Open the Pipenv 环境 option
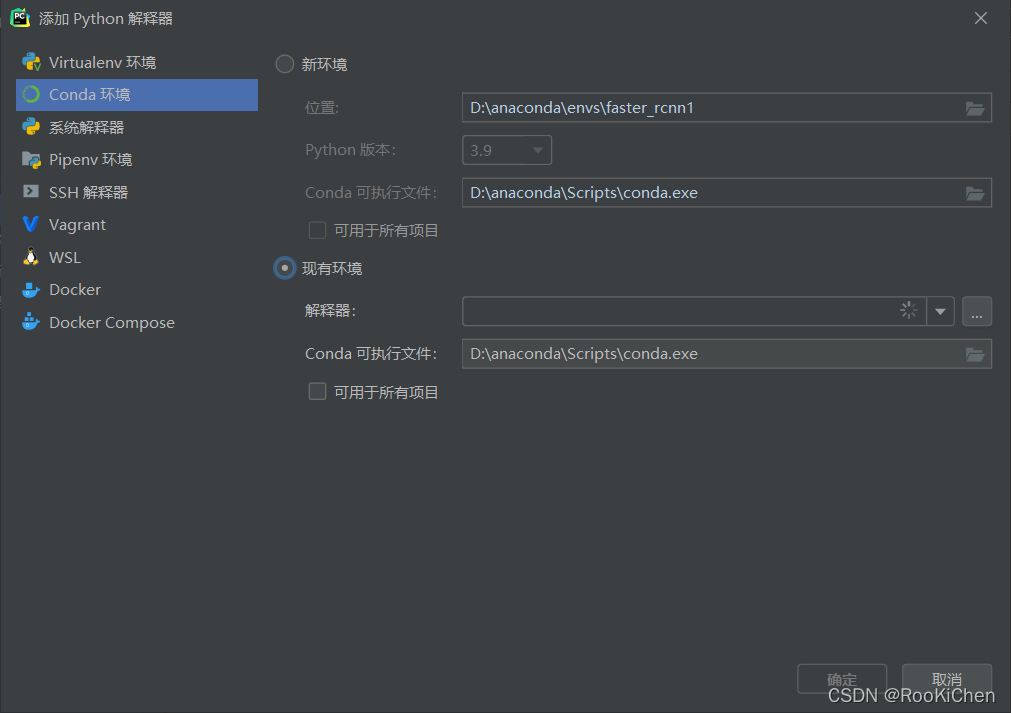 point(137,159)
